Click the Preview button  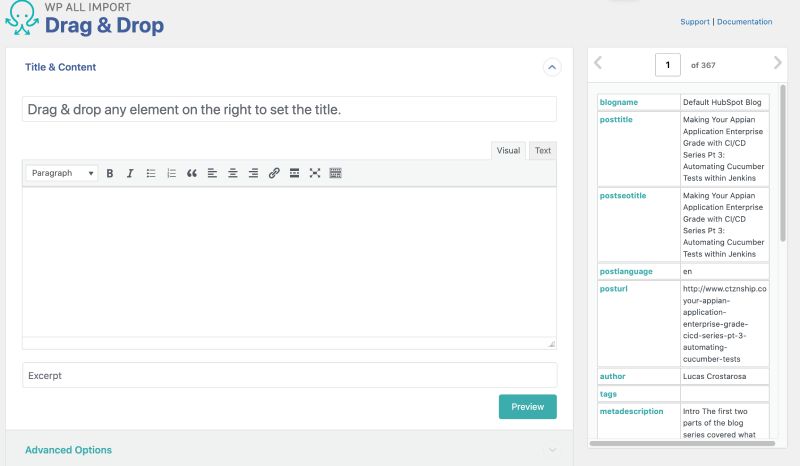[x=528, y=407]
